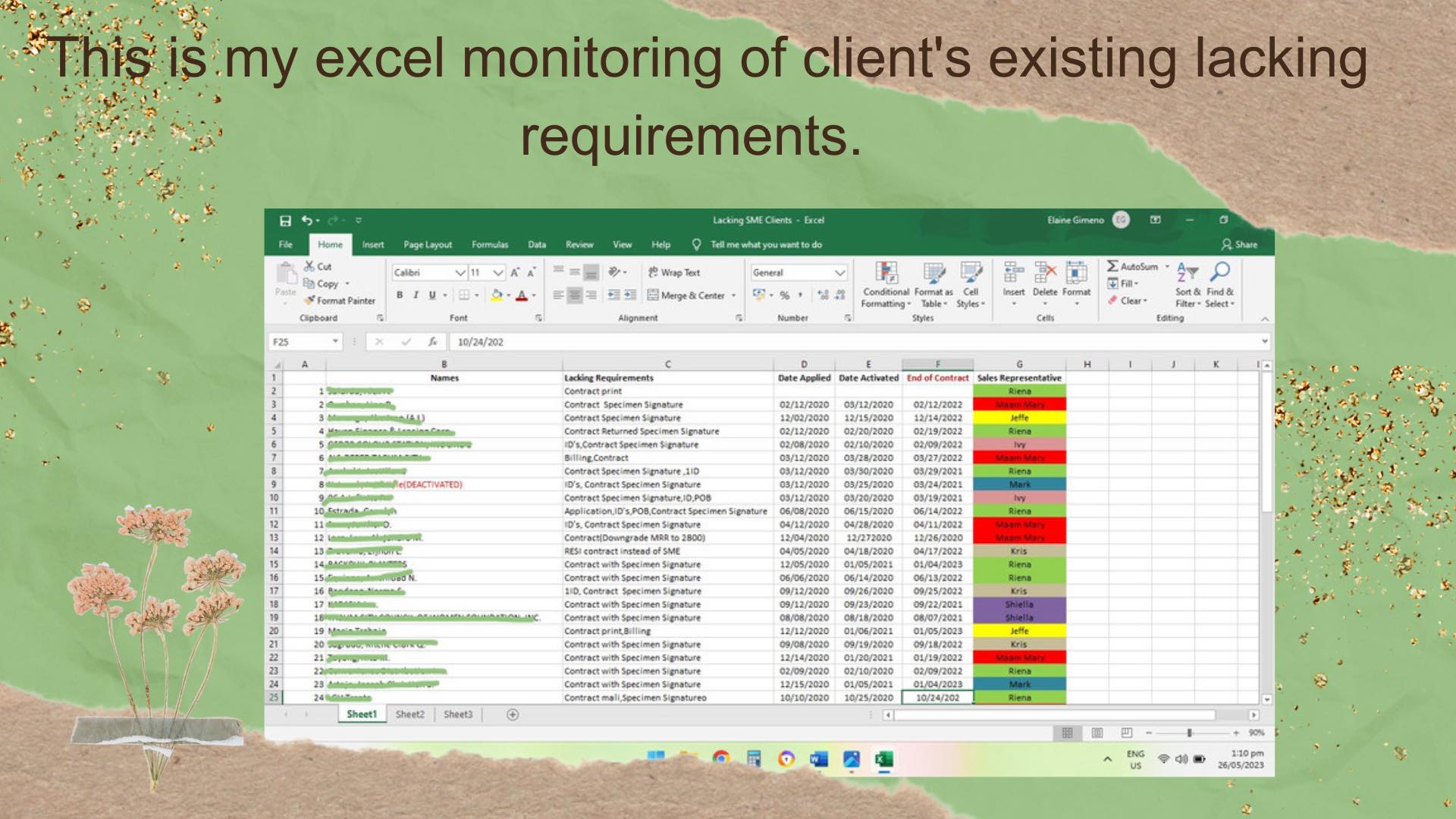Open Excel from the Windows taskbar
This screenshot has width=1456, height=819.
pyautogui.click(x=883, y=759)
